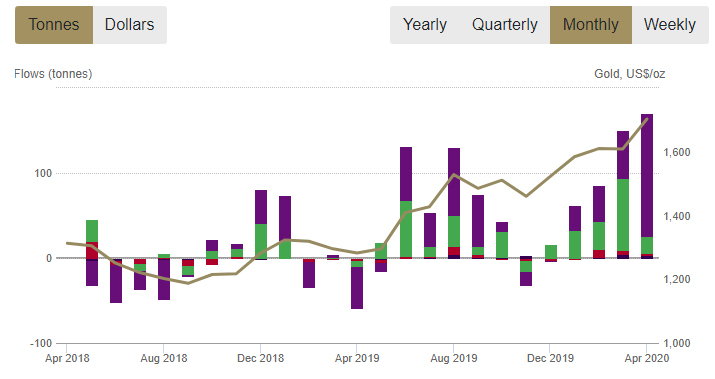The height and width of the screenshot is (379, 715).
Task: Click the tallest purple bar at Apr 2020
Action: (647, 176)
